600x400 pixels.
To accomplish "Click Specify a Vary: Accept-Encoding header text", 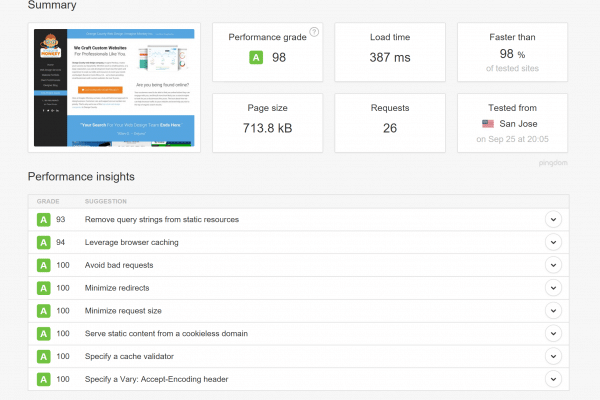I will (x=157, y=379).
